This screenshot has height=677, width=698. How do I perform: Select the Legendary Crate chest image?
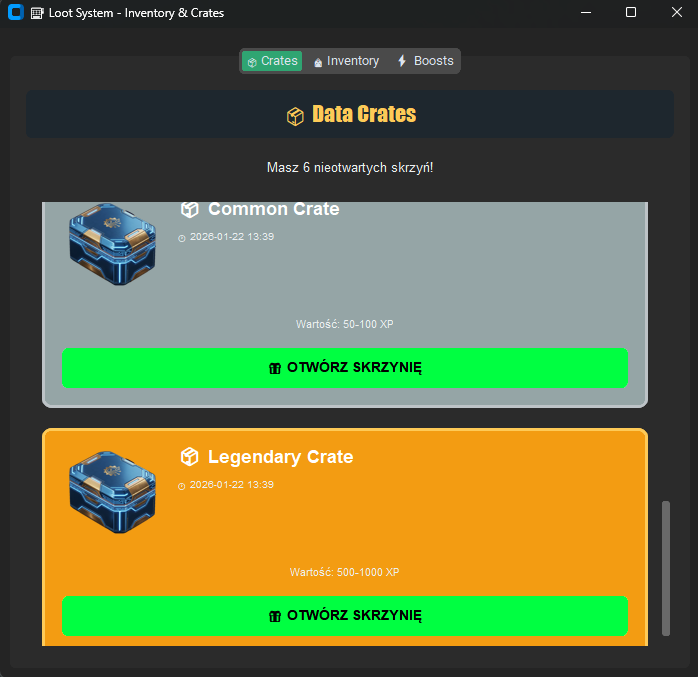(113, 492)
